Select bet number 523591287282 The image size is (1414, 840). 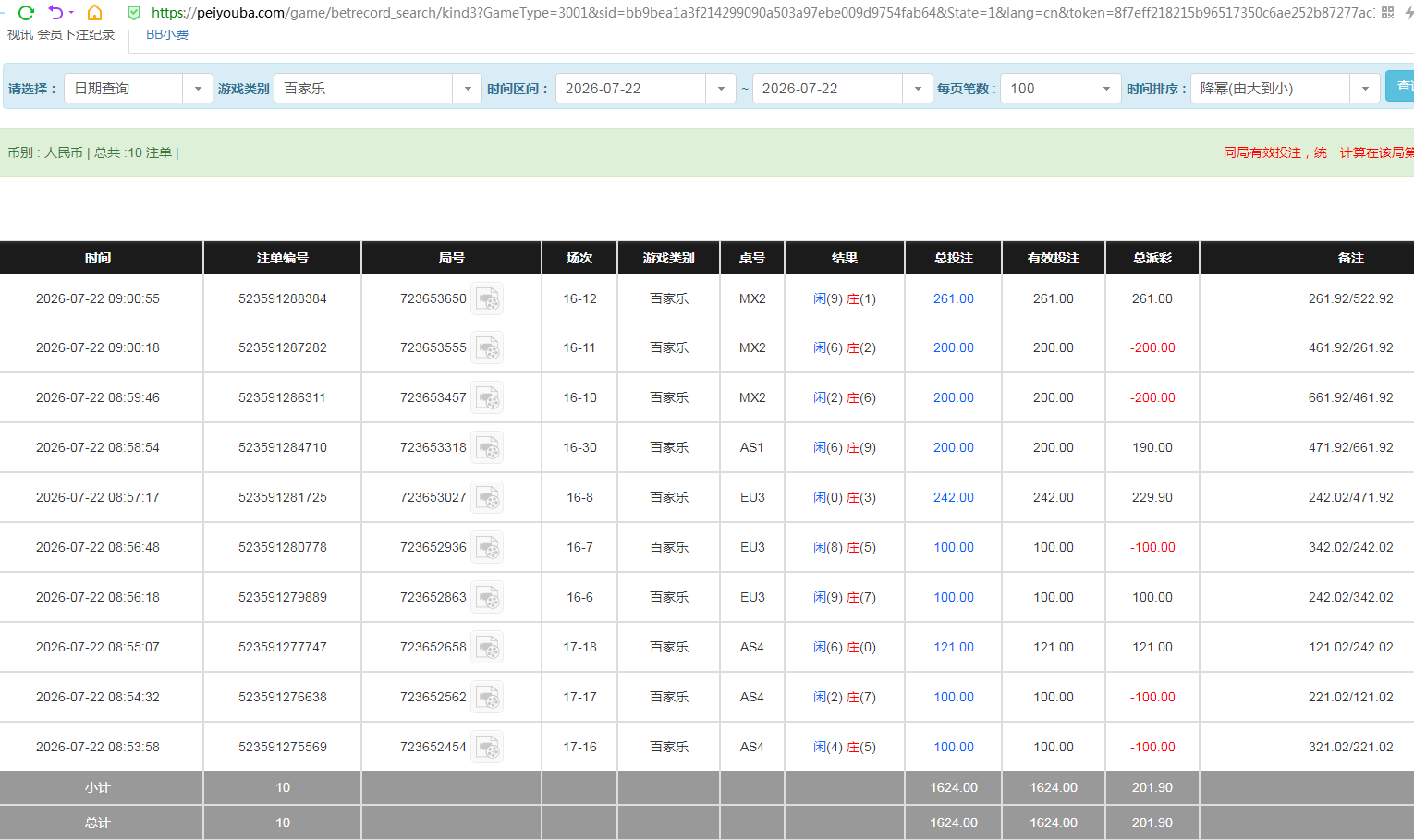coord(283,348)
